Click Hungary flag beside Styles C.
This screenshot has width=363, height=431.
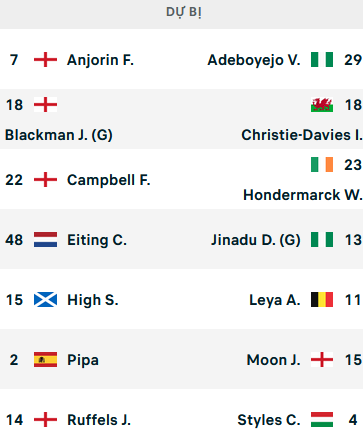(x=322, y=420)
